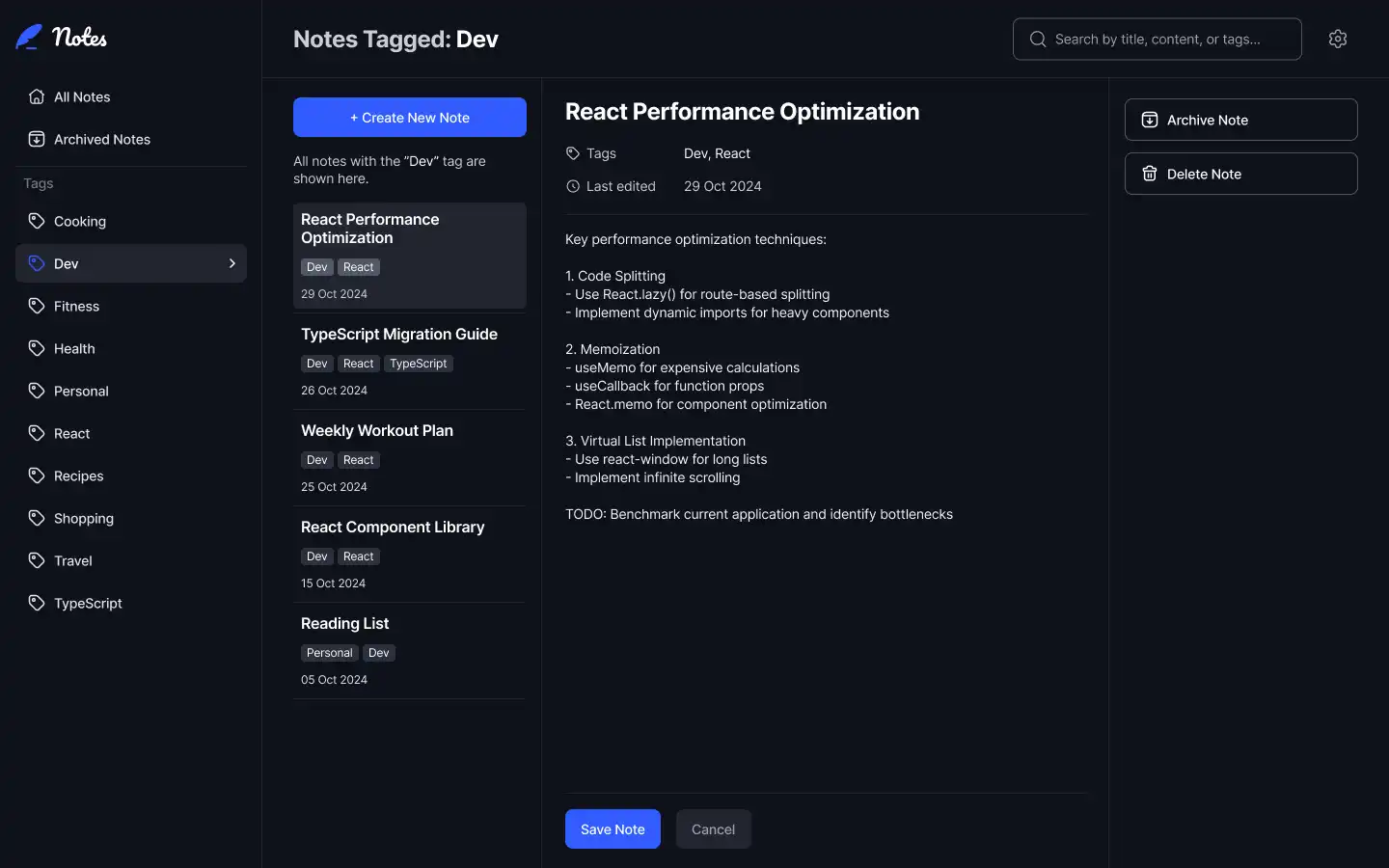
Task: Click the tag icon next to Fitness
Action: (x=37, y=306)
